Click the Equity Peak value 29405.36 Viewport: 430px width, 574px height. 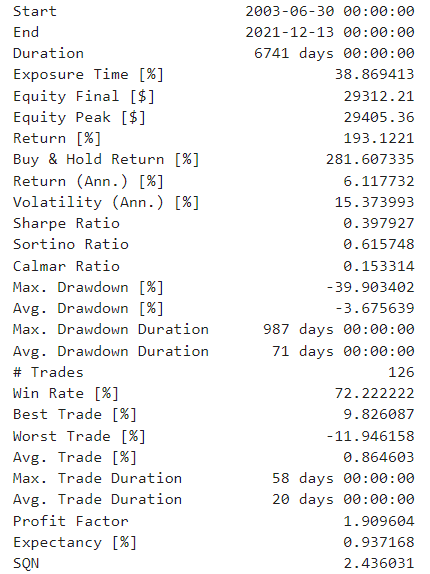(x=379, y=118)
